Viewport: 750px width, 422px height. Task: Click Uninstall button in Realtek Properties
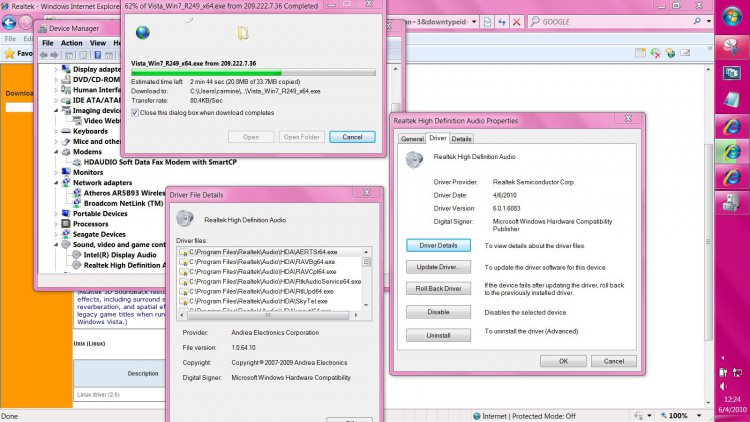click(438, 335)
